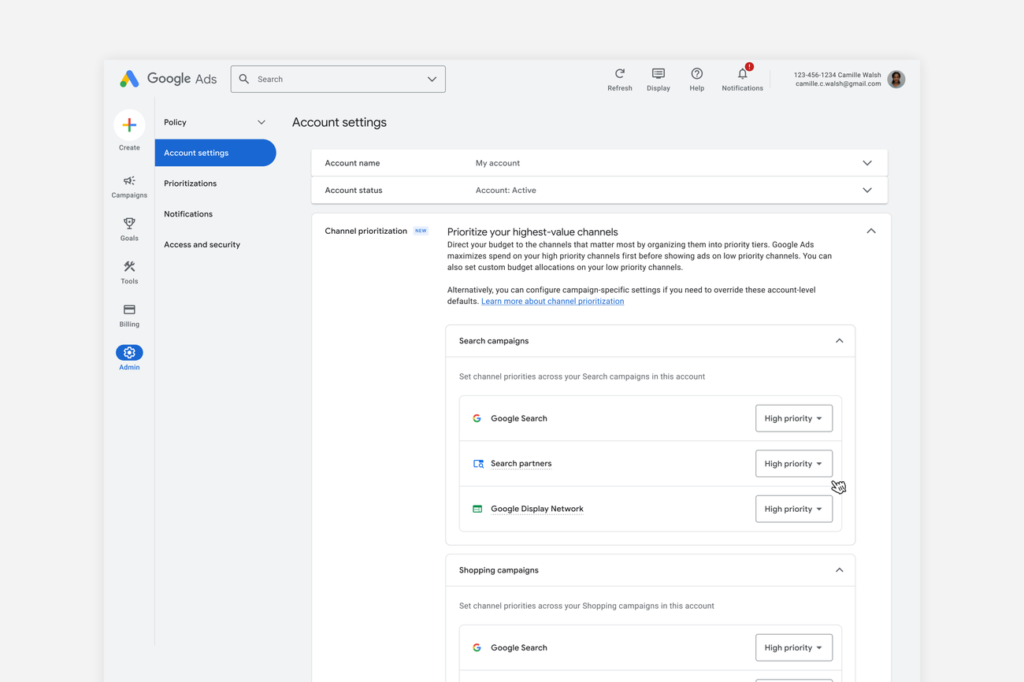Screen dimensions: 1024x682
Task: Click the Create plus button
Action: click(129, 125)
